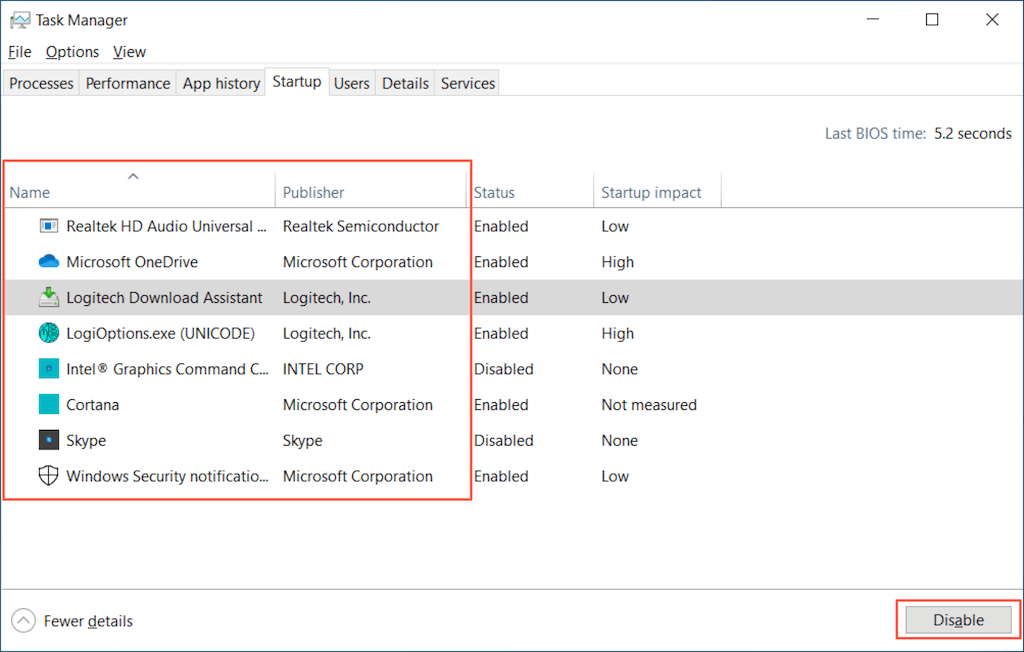
Task: Select the Windows Security shield icon
Action: pos(49,476)
